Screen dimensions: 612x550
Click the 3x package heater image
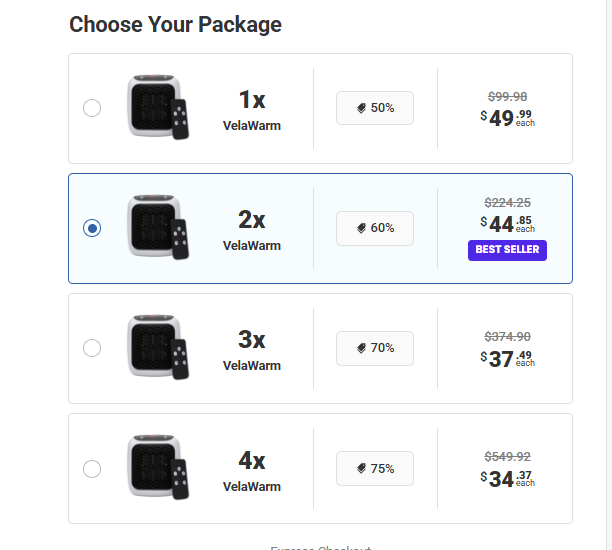(157, 347)
